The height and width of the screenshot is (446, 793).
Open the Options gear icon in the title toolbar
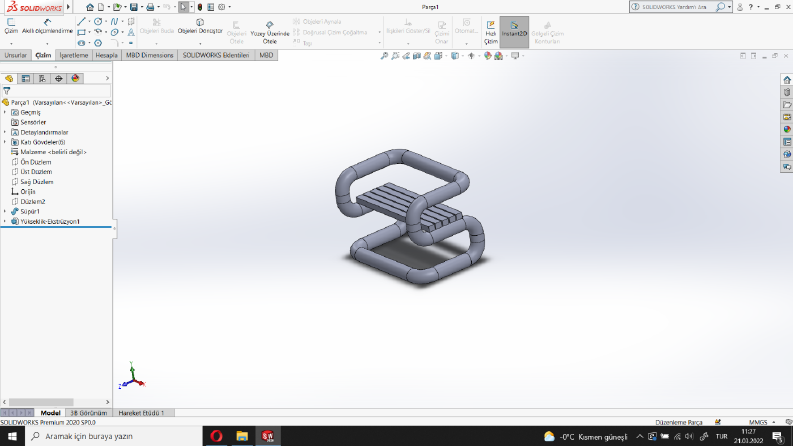(x=222, y=7)
